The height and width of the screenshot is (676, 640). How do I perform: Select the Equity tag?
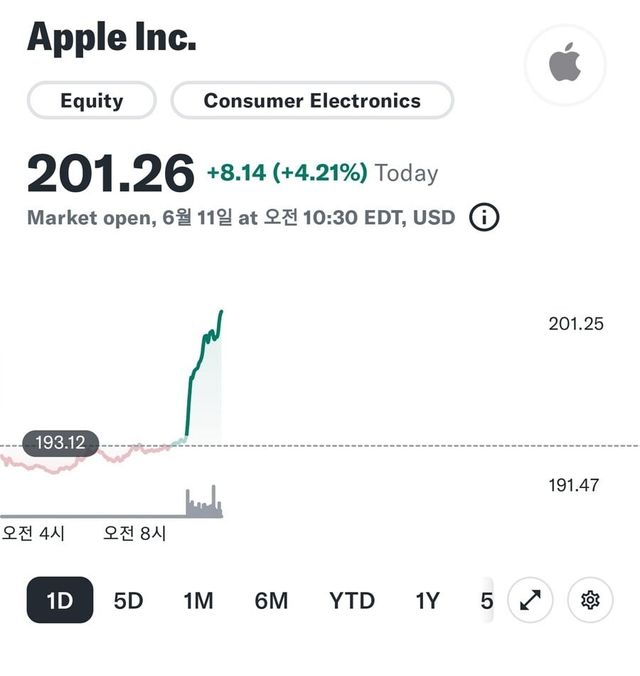tap(91, 101)
